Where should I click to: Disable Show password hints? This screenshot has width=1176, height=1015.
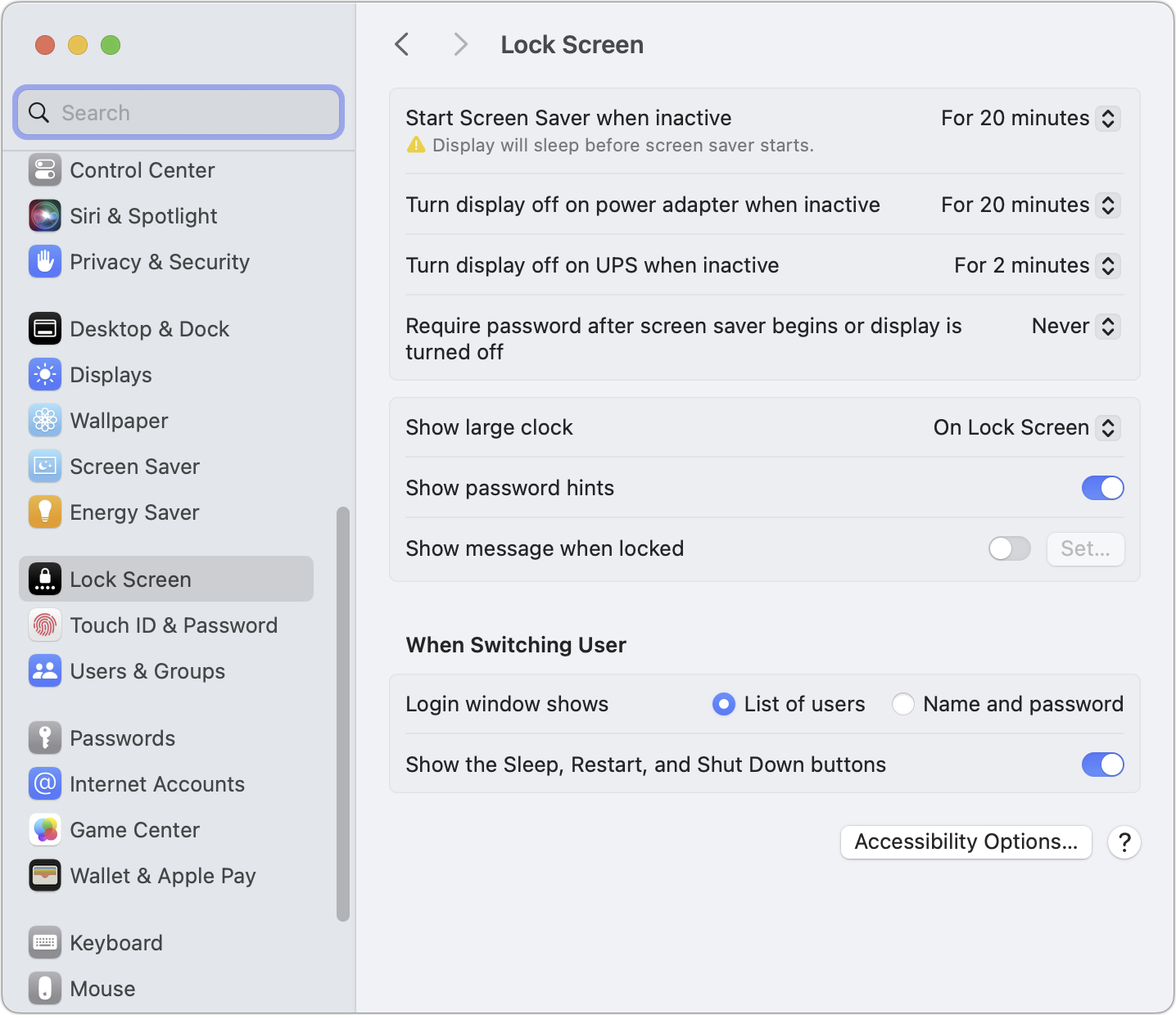tap(1102, 487)
